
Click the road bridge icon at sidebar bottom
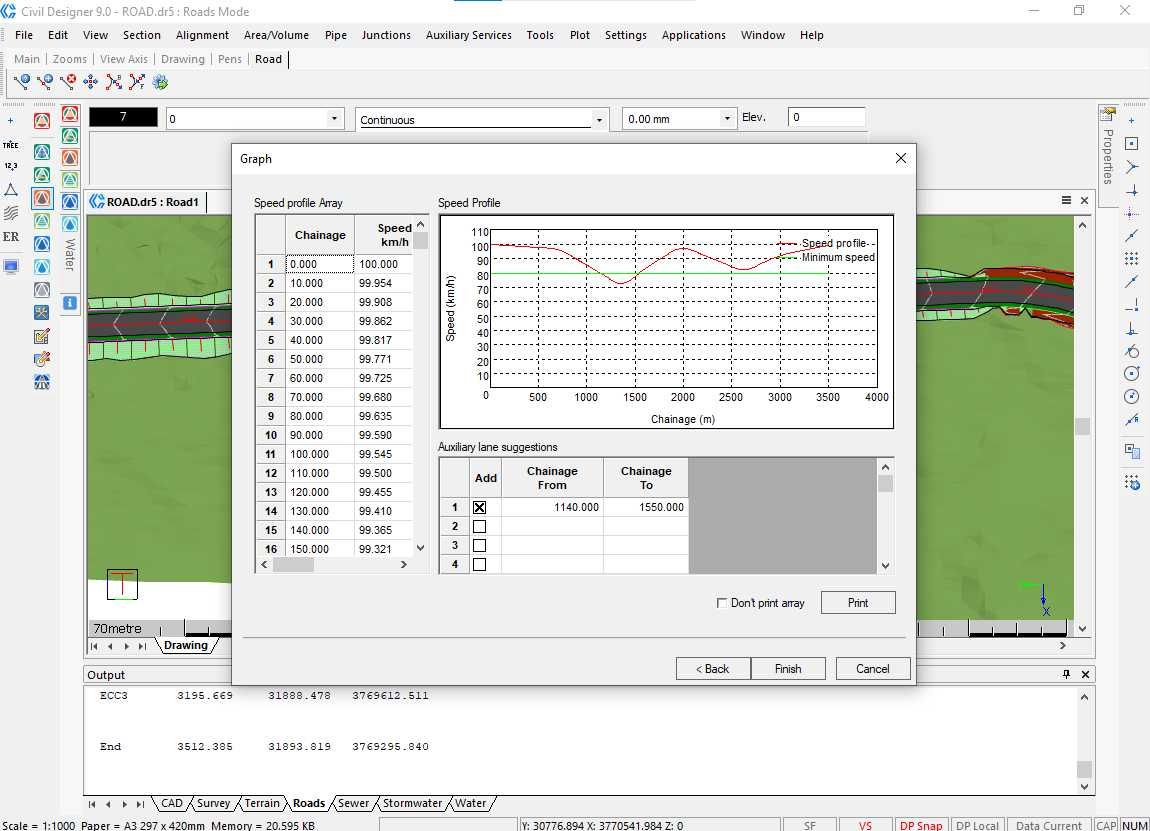tap(42, 381)
